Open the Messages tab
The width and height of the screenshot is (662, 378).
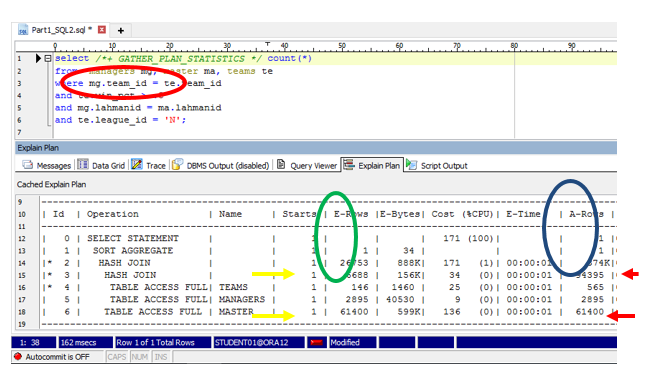47,166
